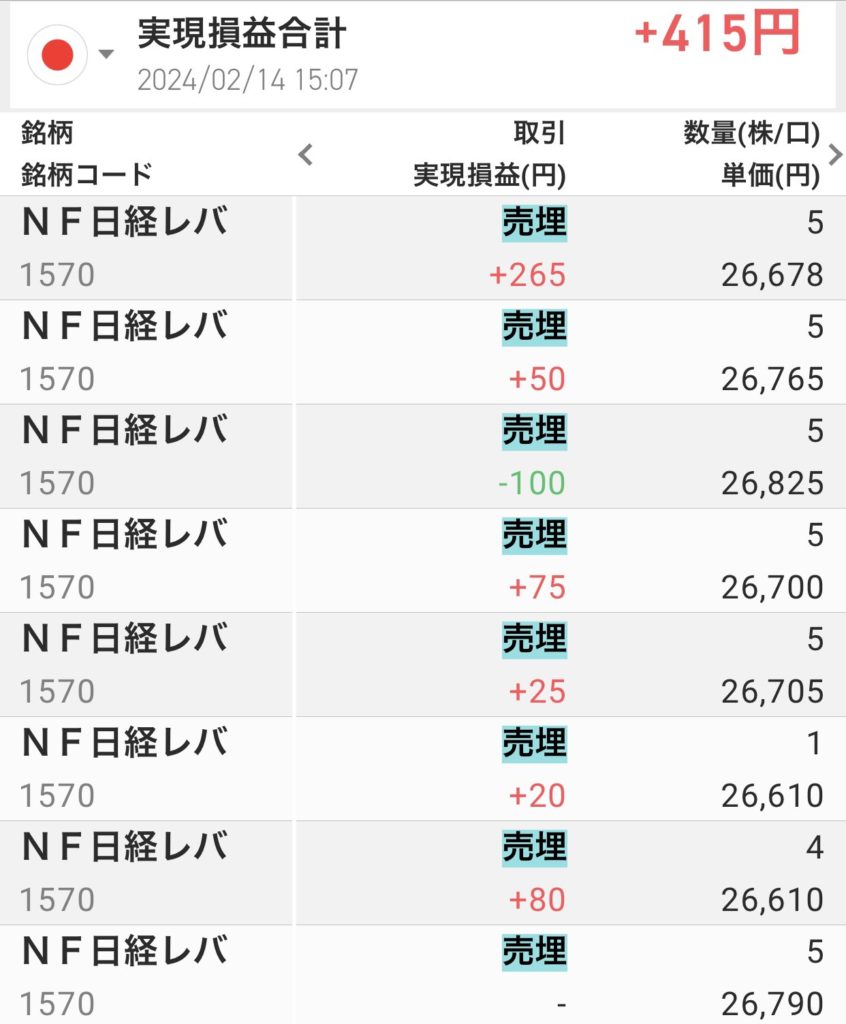846x1024 pixels.
Task: Click 売埋 badge in the 26,678 row
Action: pos(534,222)
